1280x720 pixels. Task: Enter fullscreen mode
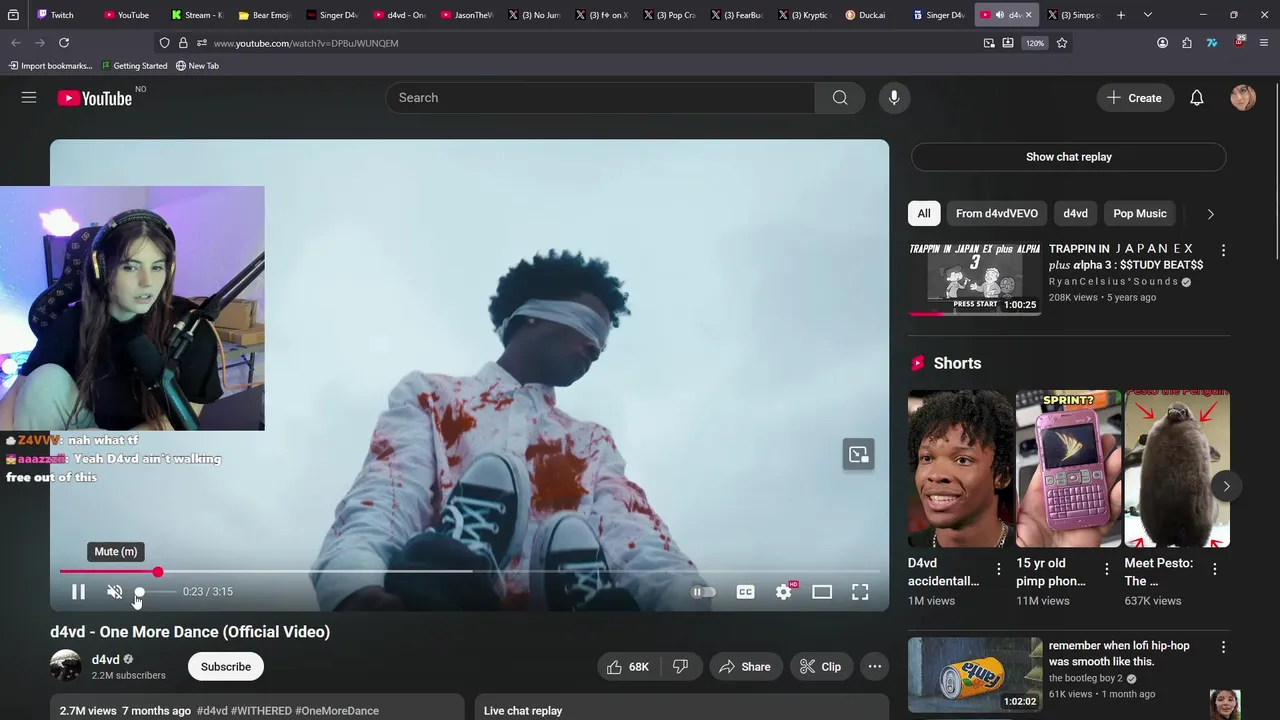tap(860, 592)
